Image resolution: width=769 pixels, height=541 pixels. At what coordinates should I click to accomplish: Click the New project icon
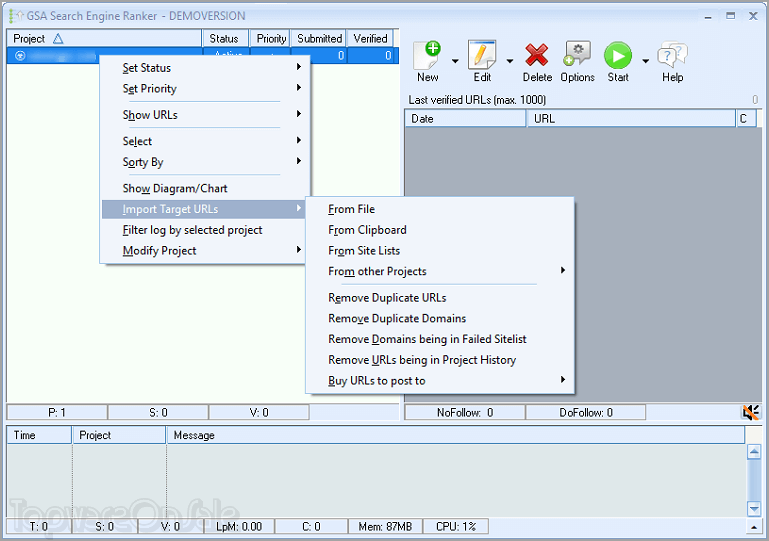point(428,55)
